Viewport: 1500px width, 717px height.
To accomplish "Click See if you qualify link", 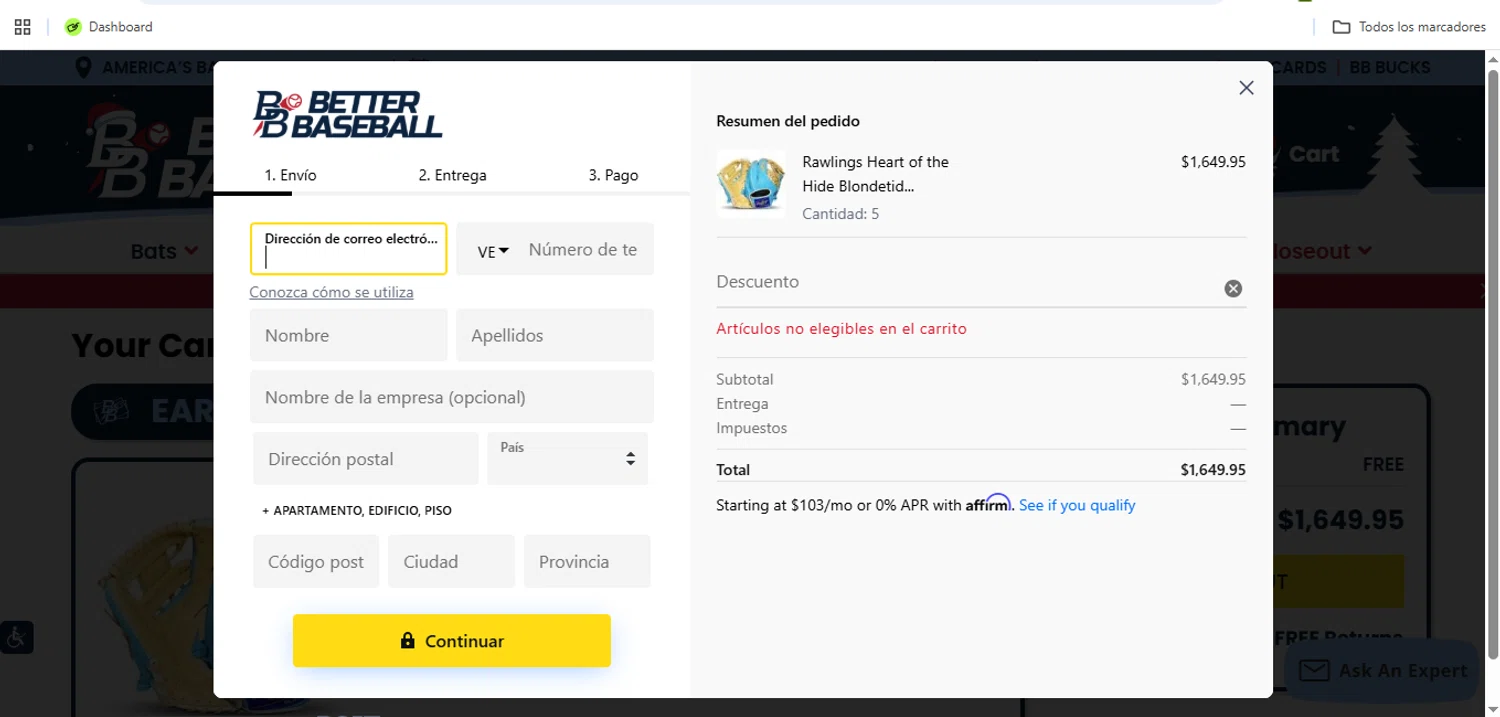I will coord(1077,505).
